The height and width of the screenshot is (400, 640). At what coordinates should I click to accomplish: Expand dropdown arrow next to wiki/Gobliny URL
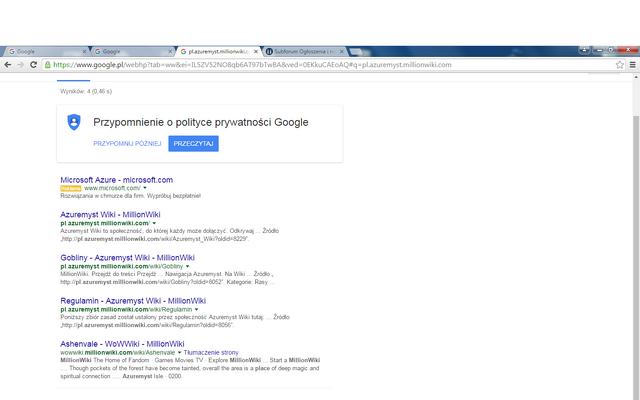pos(187,267)
